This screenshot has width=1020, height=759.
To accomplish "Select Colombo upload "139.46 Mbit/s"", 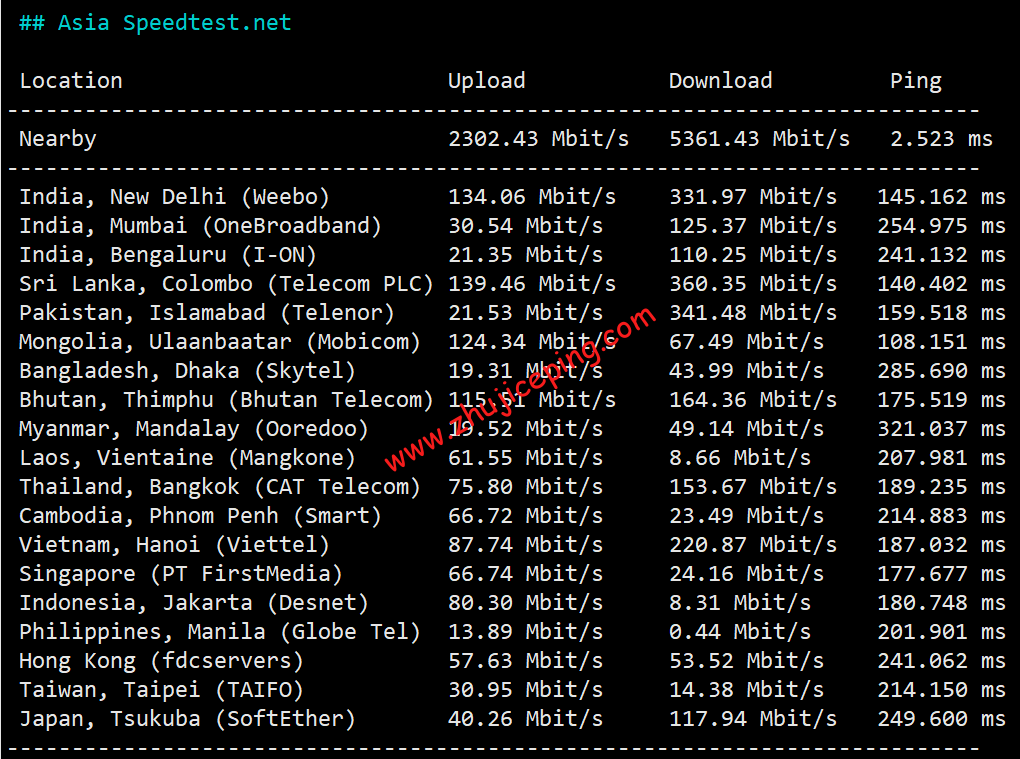I will tap(532, 284).
